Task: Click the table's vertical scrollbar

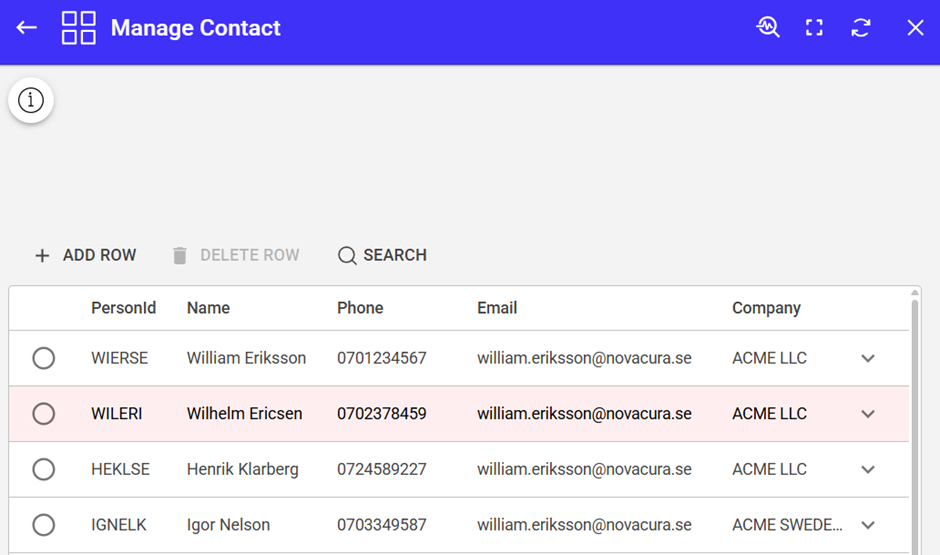Action: [915, 420]
